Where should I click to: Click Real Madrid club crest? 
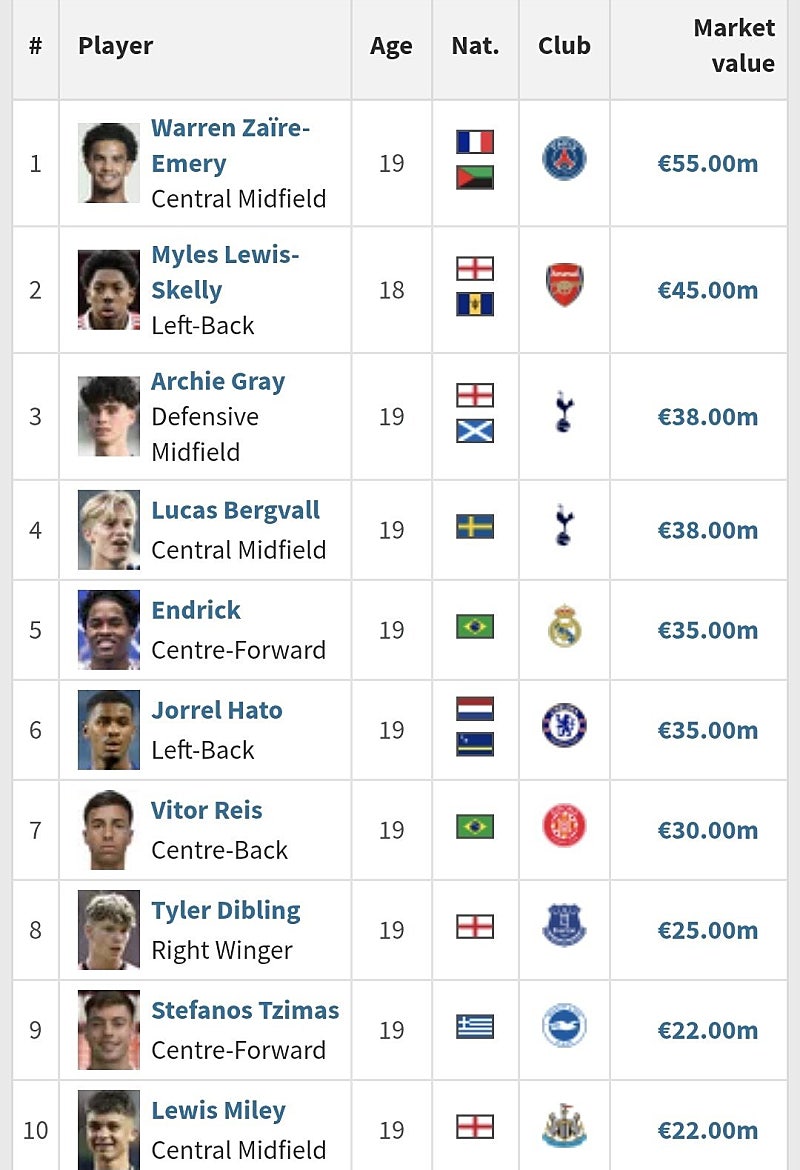[x=564, y=627]
